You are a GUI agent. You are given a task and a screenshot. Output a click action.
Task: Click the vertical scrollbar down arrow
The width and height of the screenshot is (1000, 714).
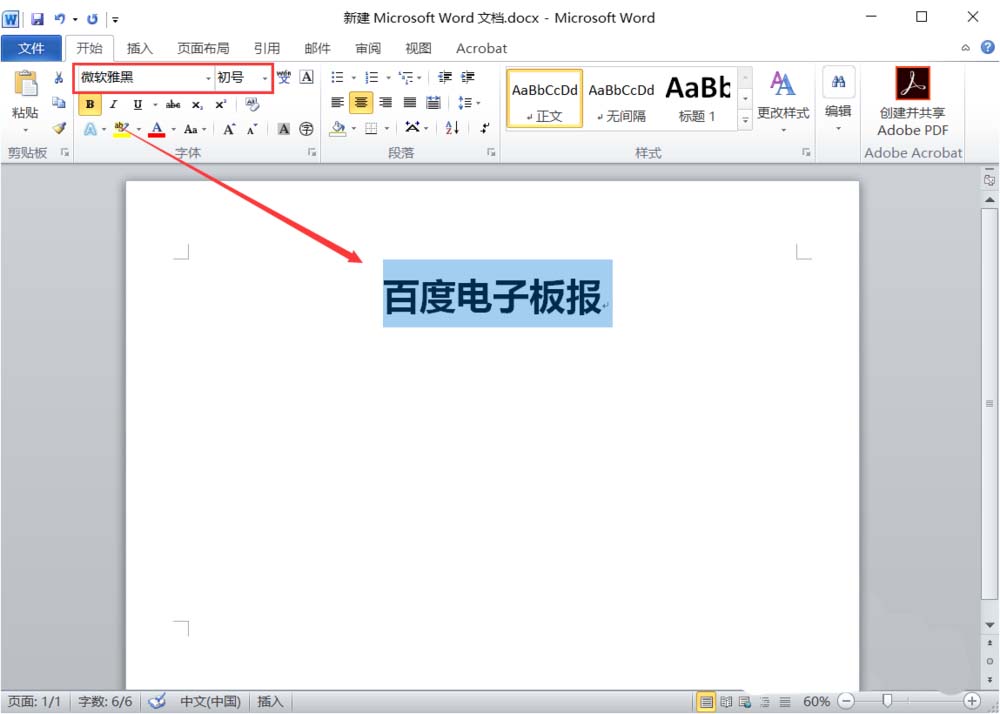[990, 625]
